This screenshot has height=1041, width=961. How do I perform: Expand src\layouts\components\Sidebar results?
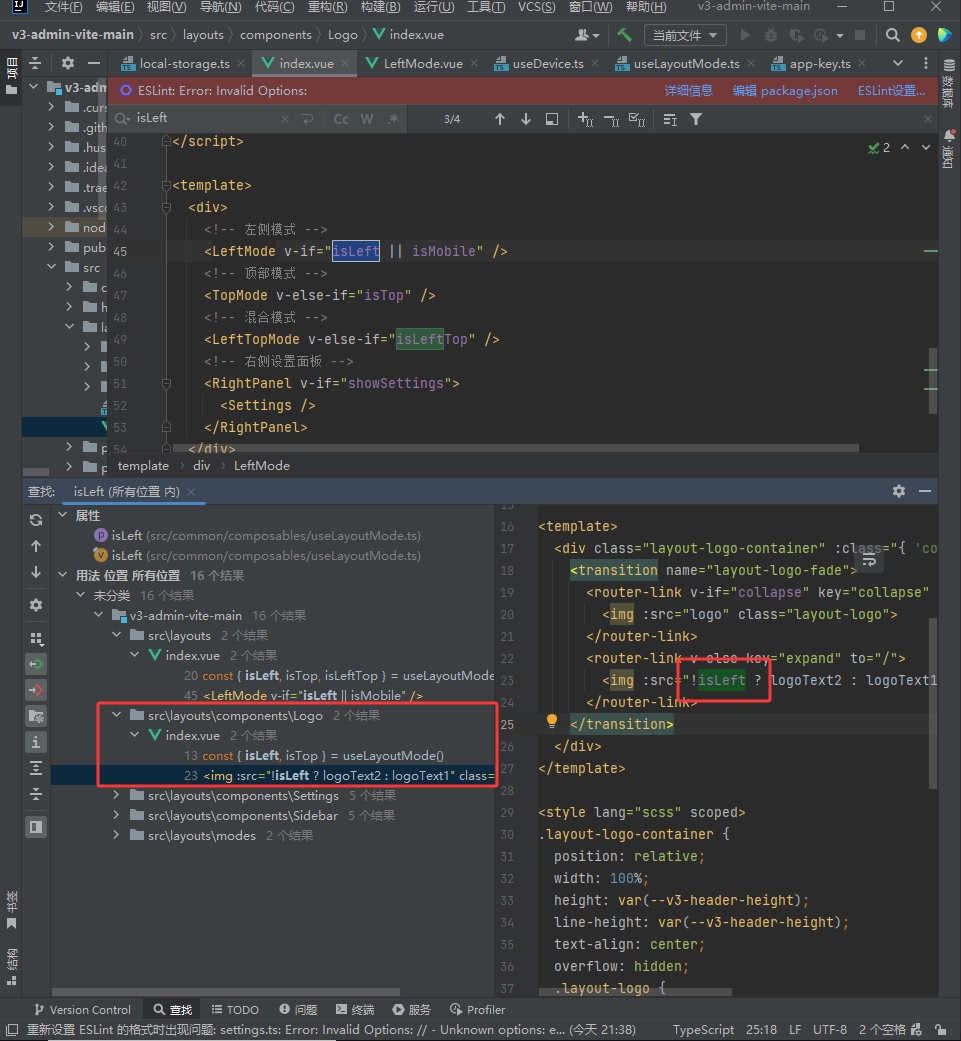pos(117,815)
